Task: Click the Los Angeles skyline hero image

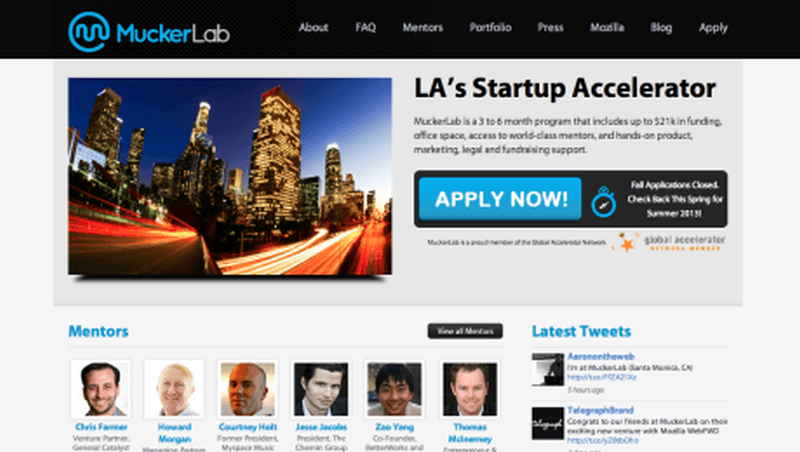Action: (x=230, y=177)
